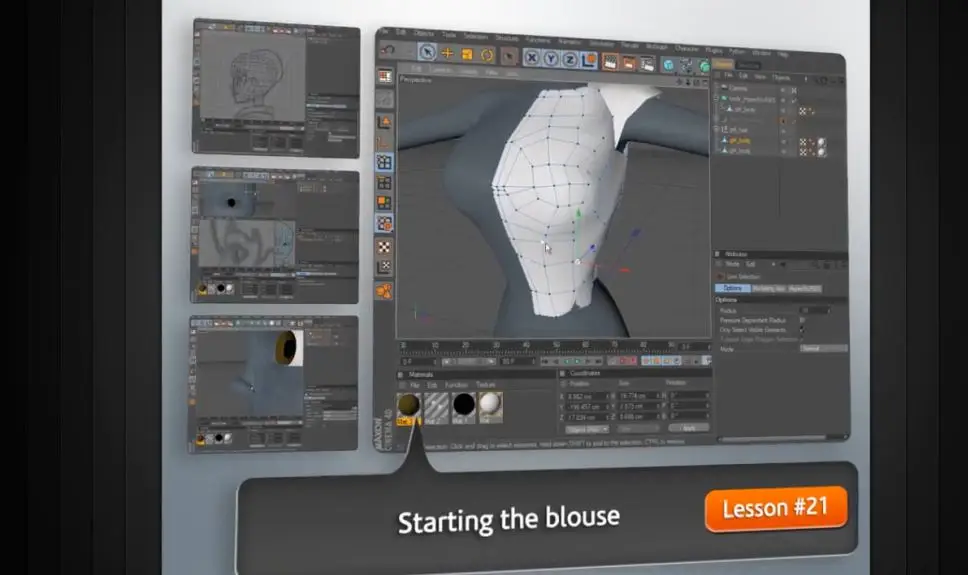Select the black material sphere
This screenshot has width=968, height=575.
pyautogui.click(x=464, y=406)
